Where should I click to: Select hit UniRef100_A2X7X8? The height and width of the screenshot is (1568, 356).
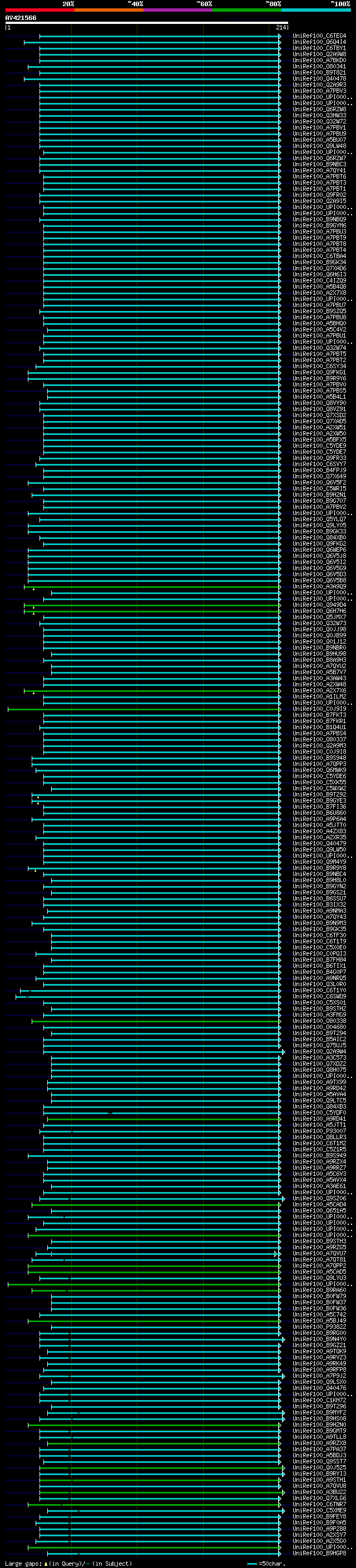pyautogui.click(x=319, y=293)
